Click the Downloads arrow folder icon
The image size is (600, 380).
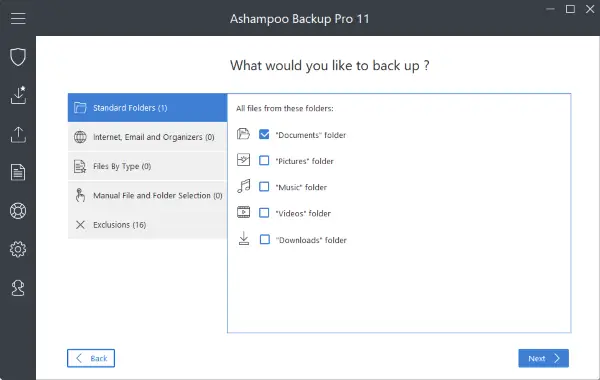coord(243,239)
